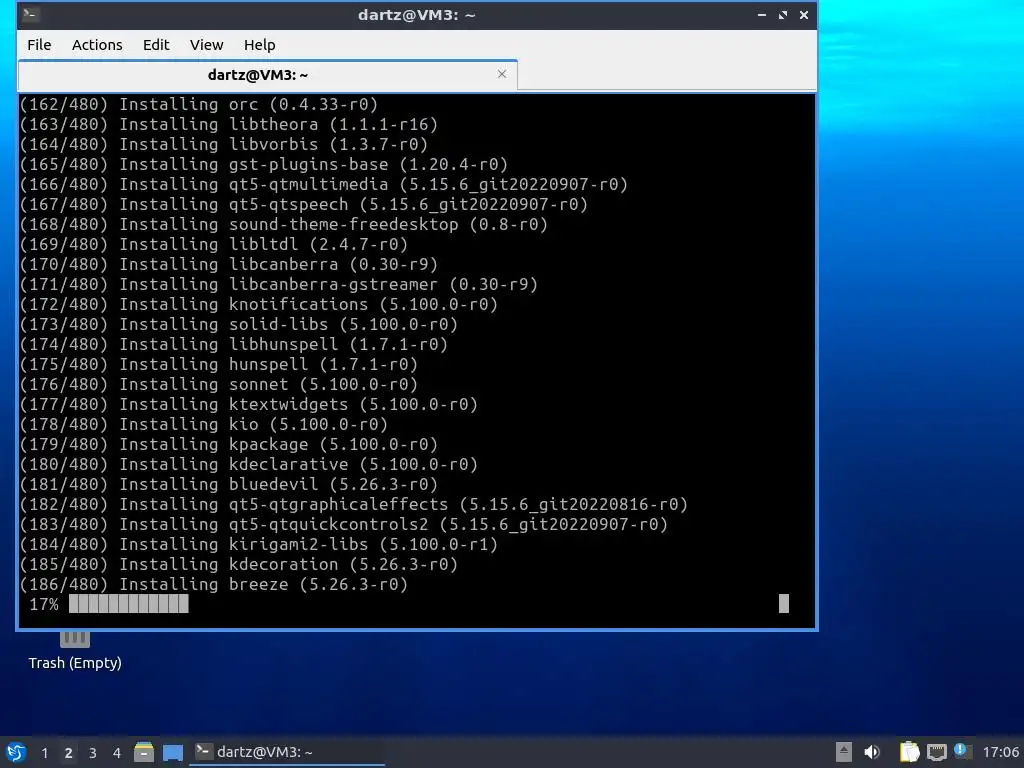Viewport: 1024px width, 768px height.
Task: Click the Trash (Empty) desktop icon label
Action: [75, 663]
